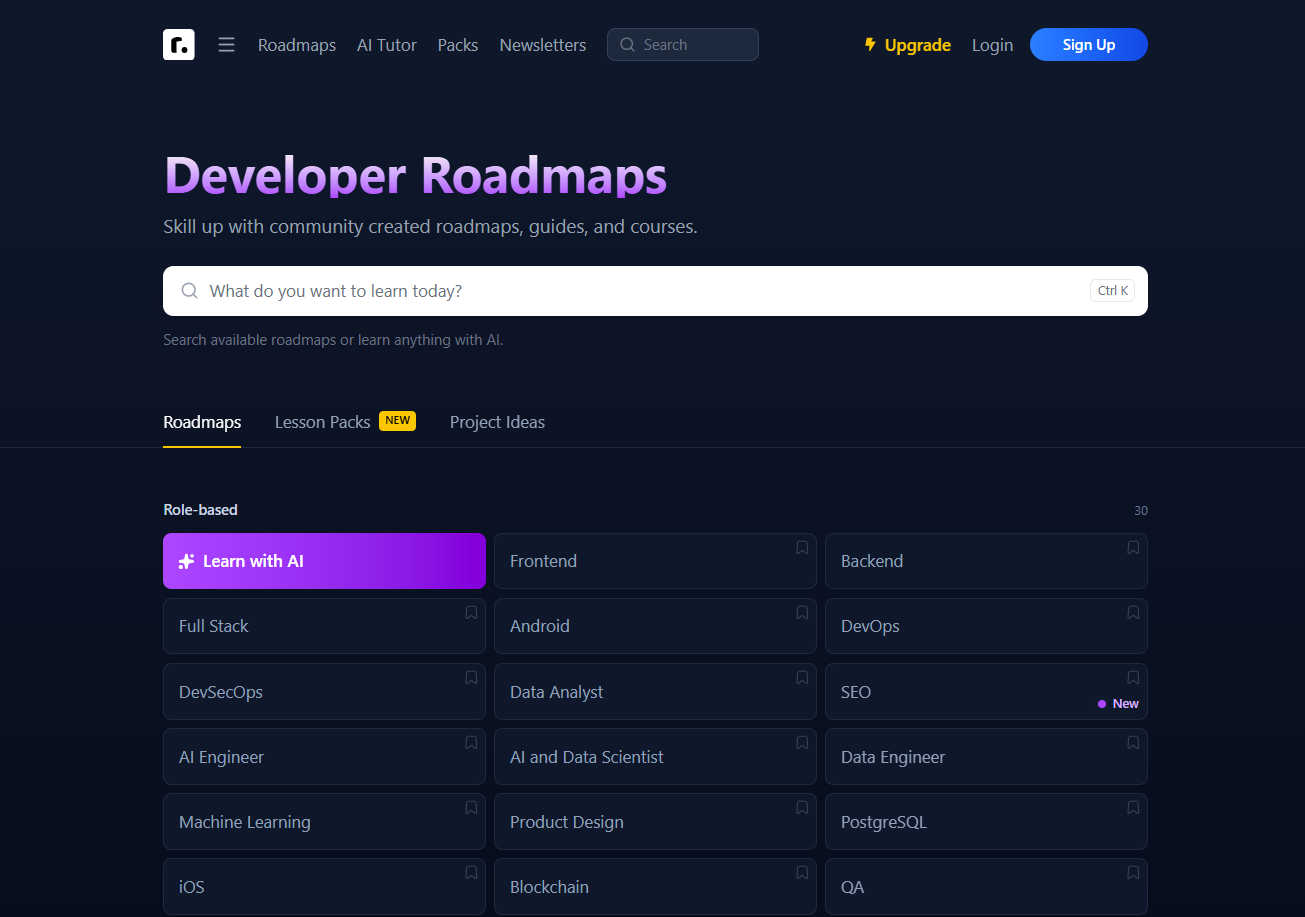
Task: Open the Frontend roadmap card
Action: [x=655, y=561]
